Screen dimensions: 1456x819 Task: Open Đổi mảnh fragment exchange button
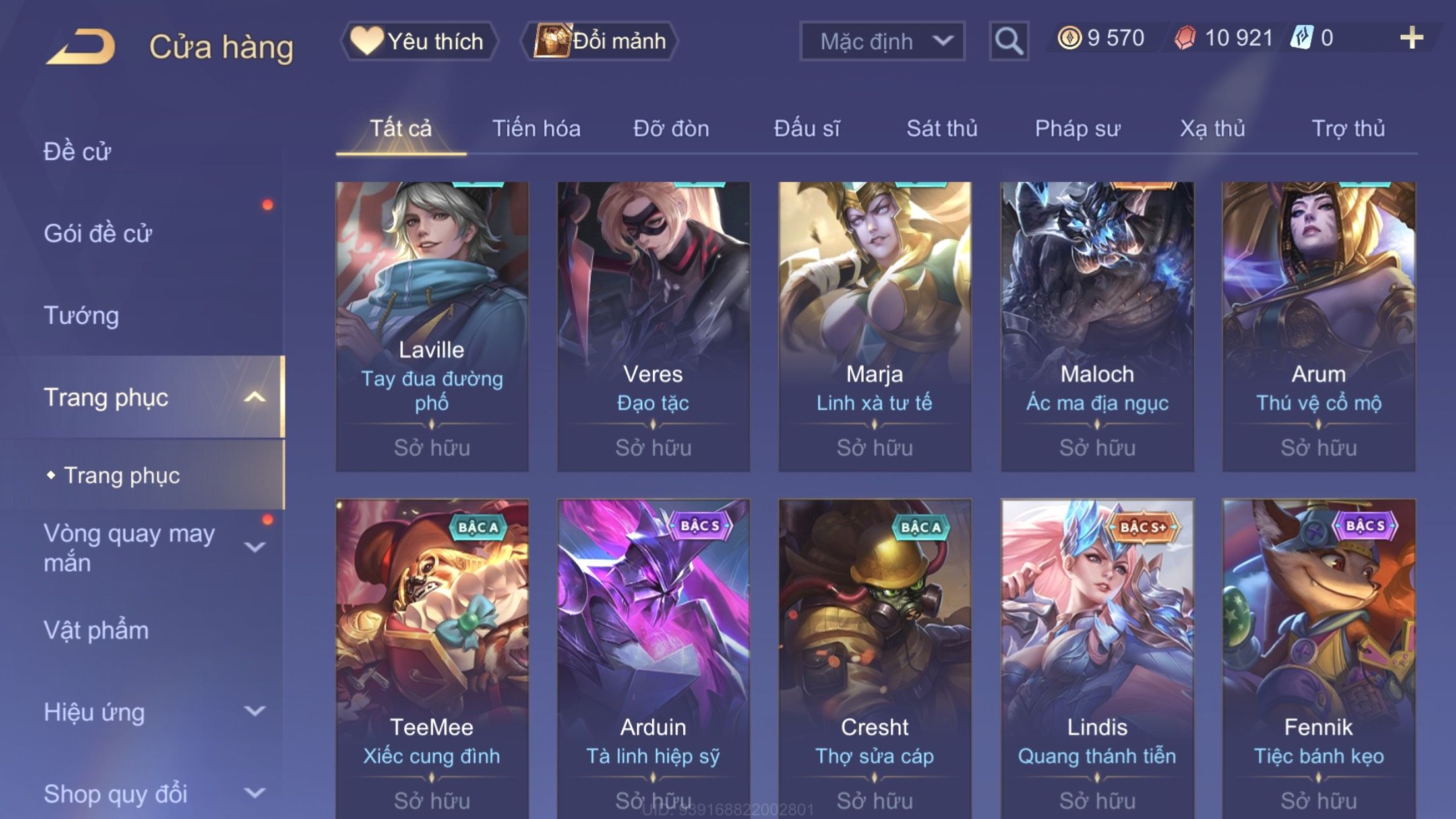coord(599,41)
